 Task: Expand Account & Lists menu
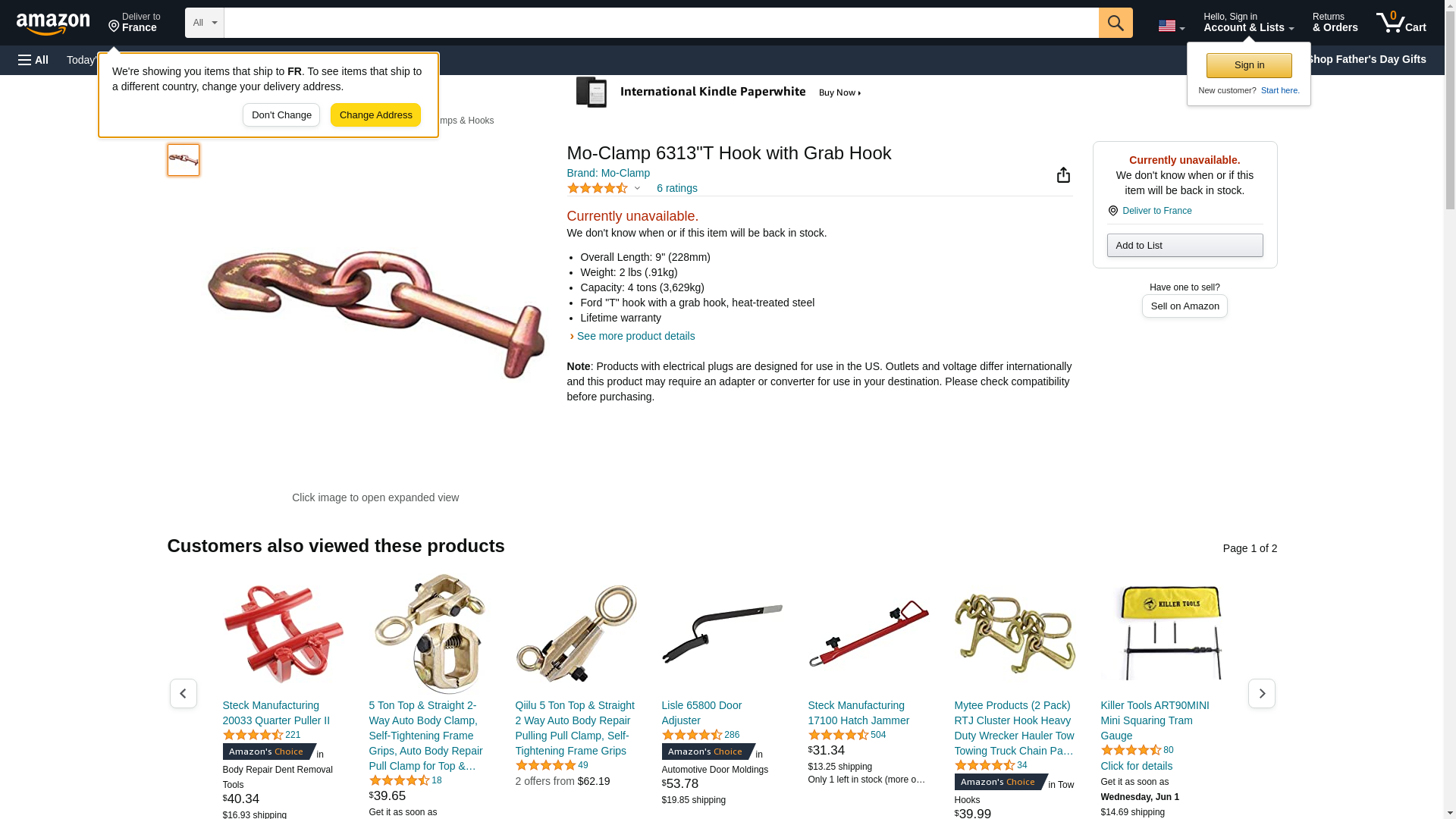[x=1248, y=22]
